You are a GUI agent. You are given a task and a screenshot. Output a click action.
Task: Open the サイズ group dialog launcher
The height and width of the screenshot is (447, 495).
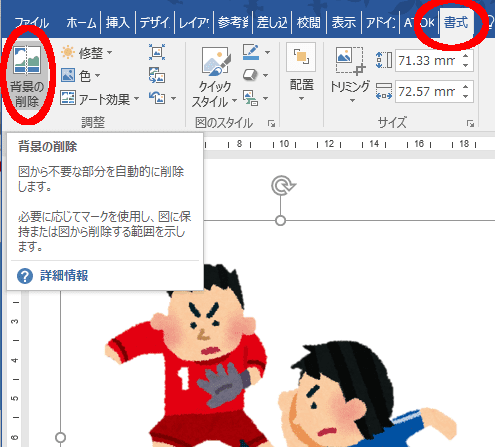pyautogui.click(x=470, y=124)
